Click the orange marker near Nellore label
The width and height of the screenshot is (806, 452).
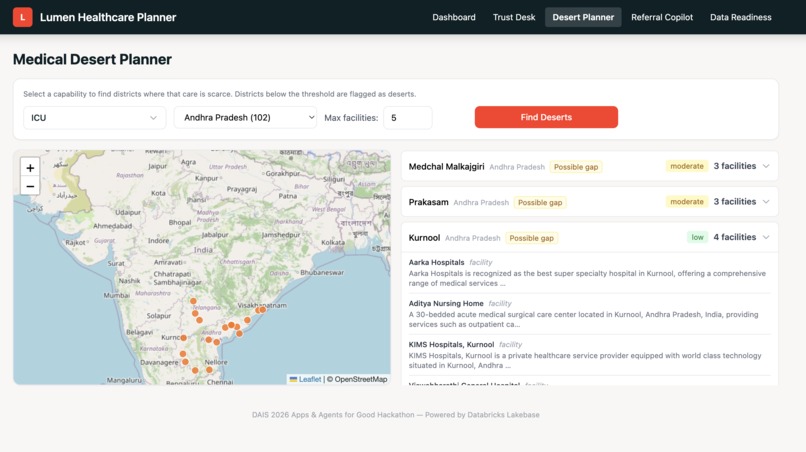(x=209, y=370)
